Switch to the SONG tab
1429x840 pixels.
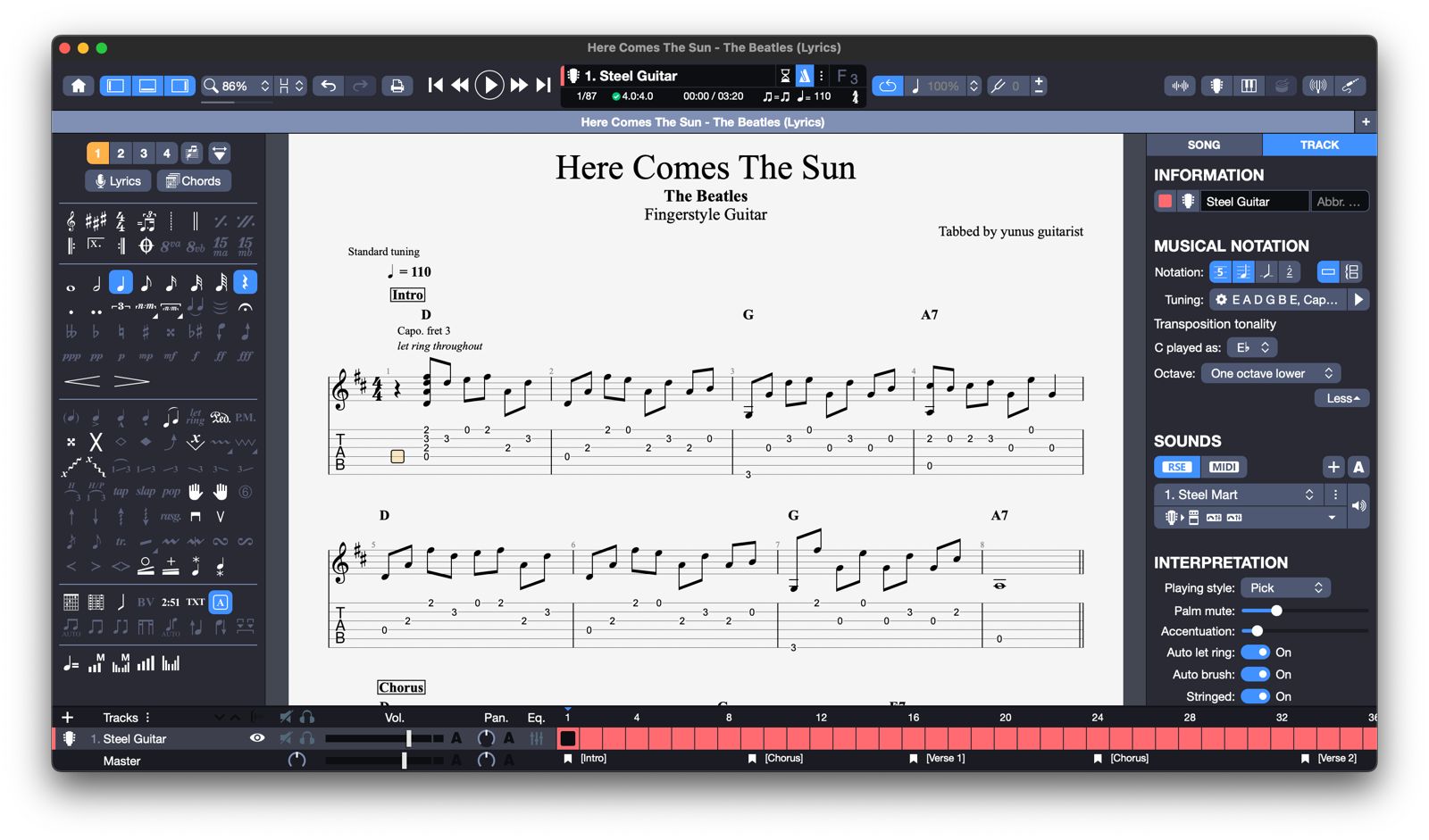(x=1203, y=145)
